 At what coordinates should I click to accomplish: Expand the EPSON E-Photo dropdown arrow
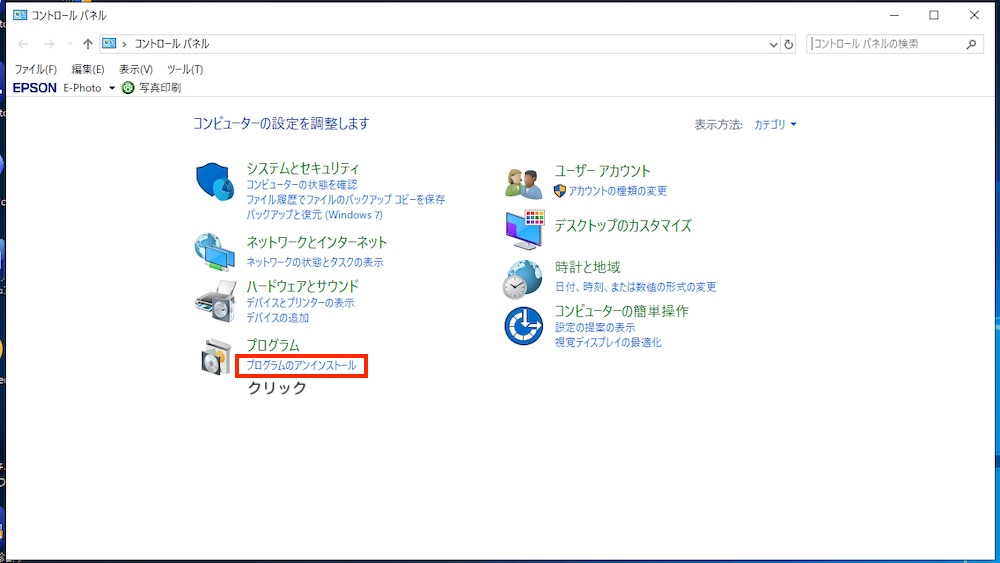(x=112, y=88)
